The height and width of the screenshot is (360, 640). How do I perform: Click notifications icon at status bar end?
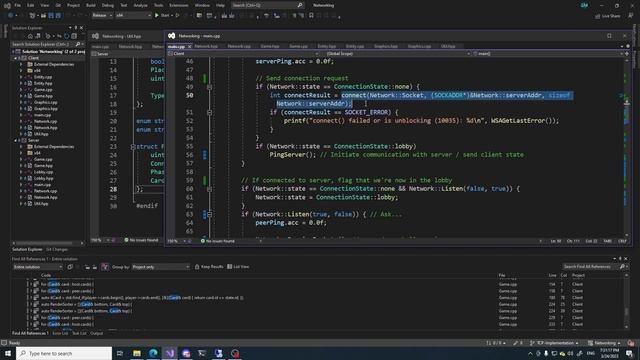click(x=631, y=343)
